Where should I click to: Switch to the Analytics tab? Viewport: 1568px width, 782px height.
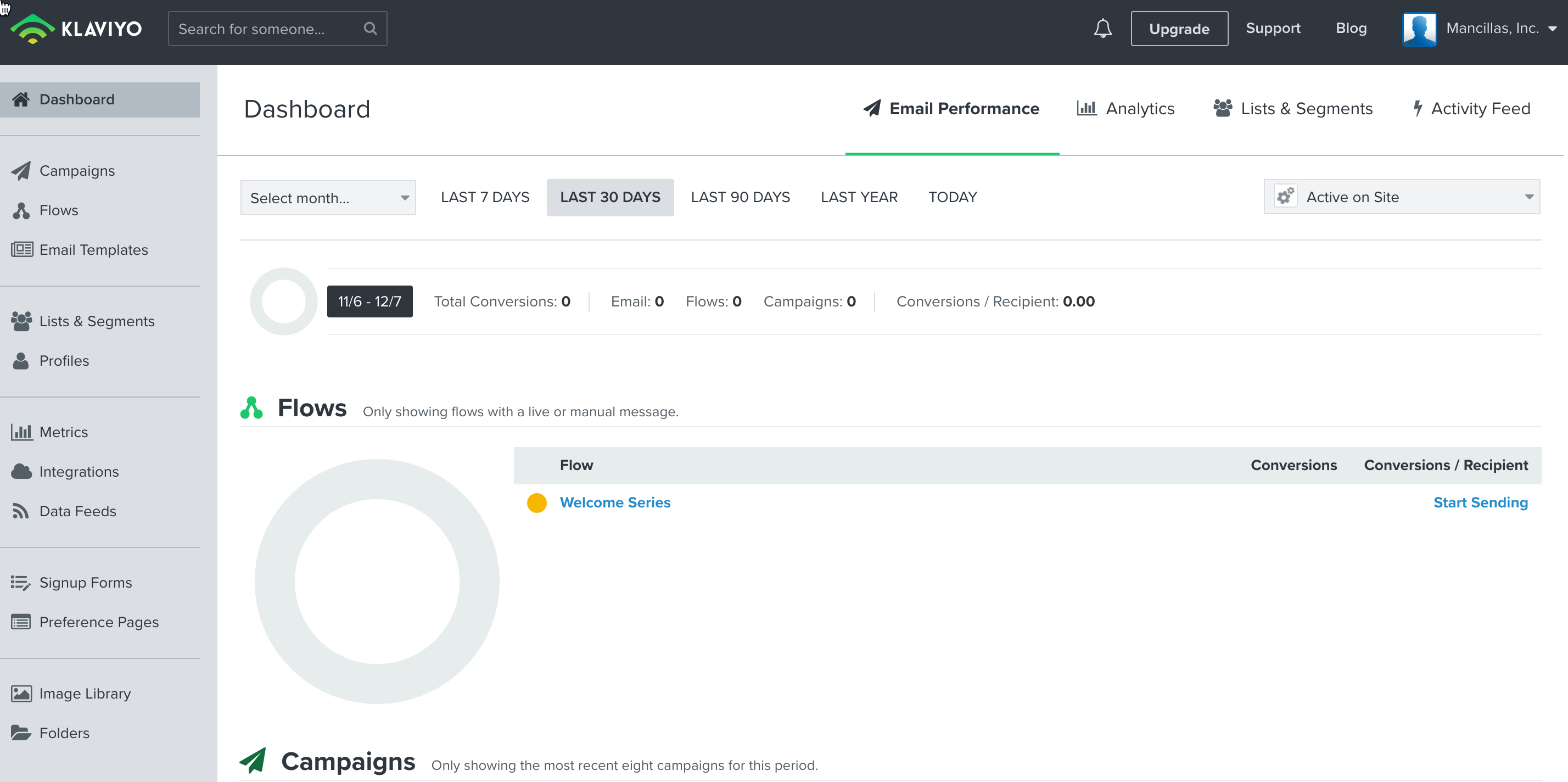tap(1125, 109)
